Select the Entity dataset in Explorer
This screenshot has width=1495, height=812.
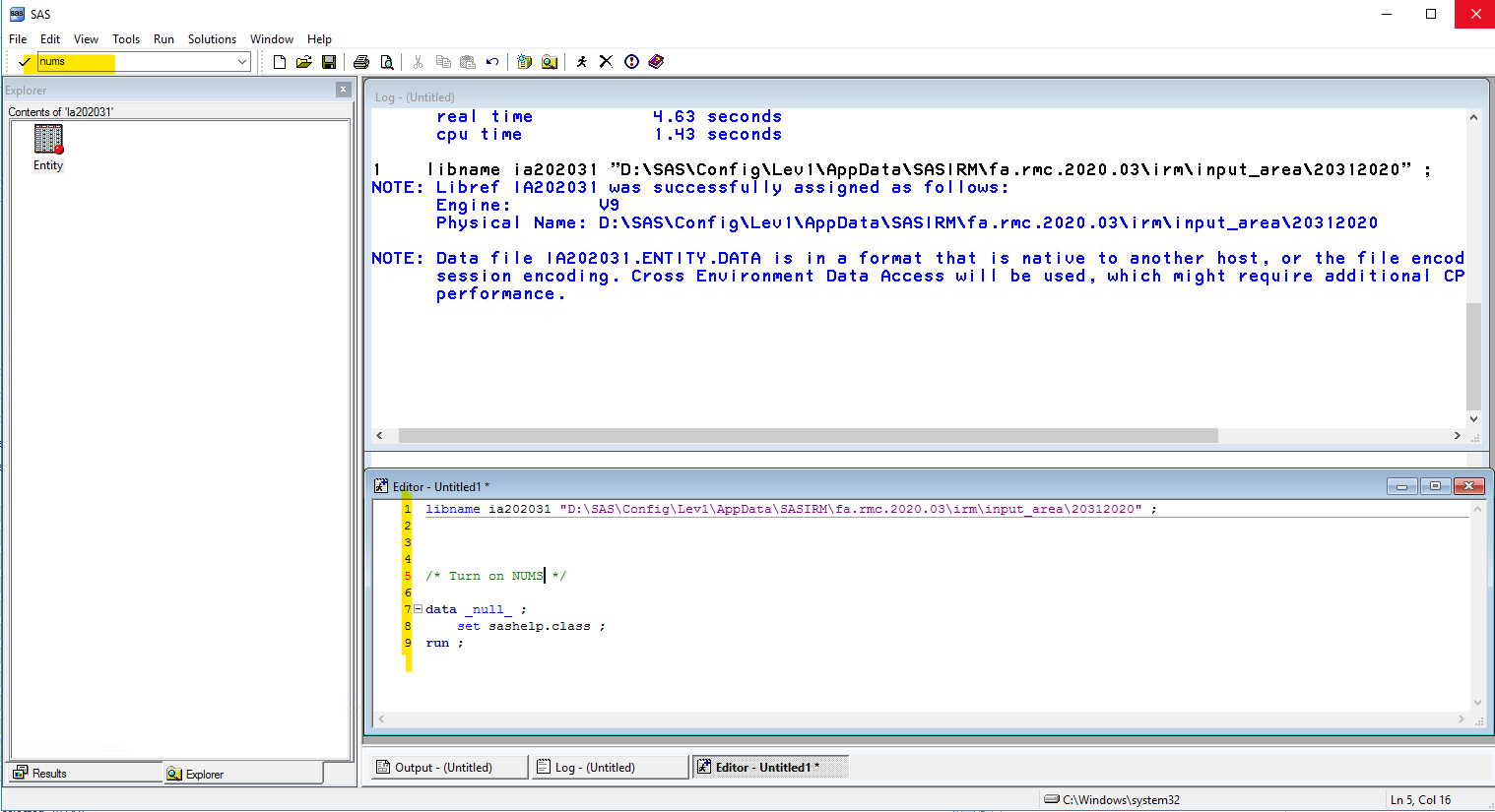coord(48,148)
